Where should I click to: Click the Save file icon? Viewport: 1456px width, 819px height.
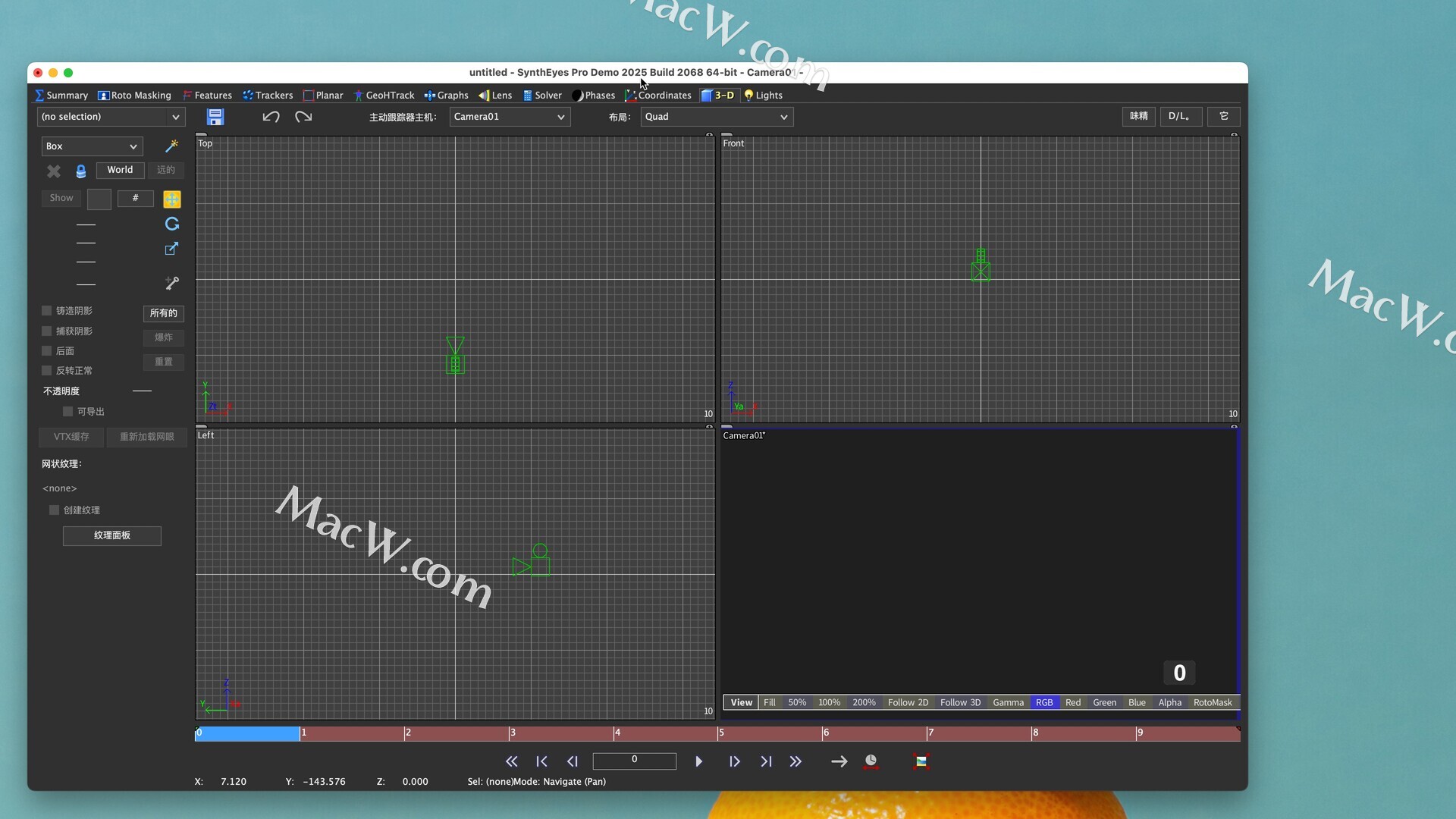tap(215, 117)
